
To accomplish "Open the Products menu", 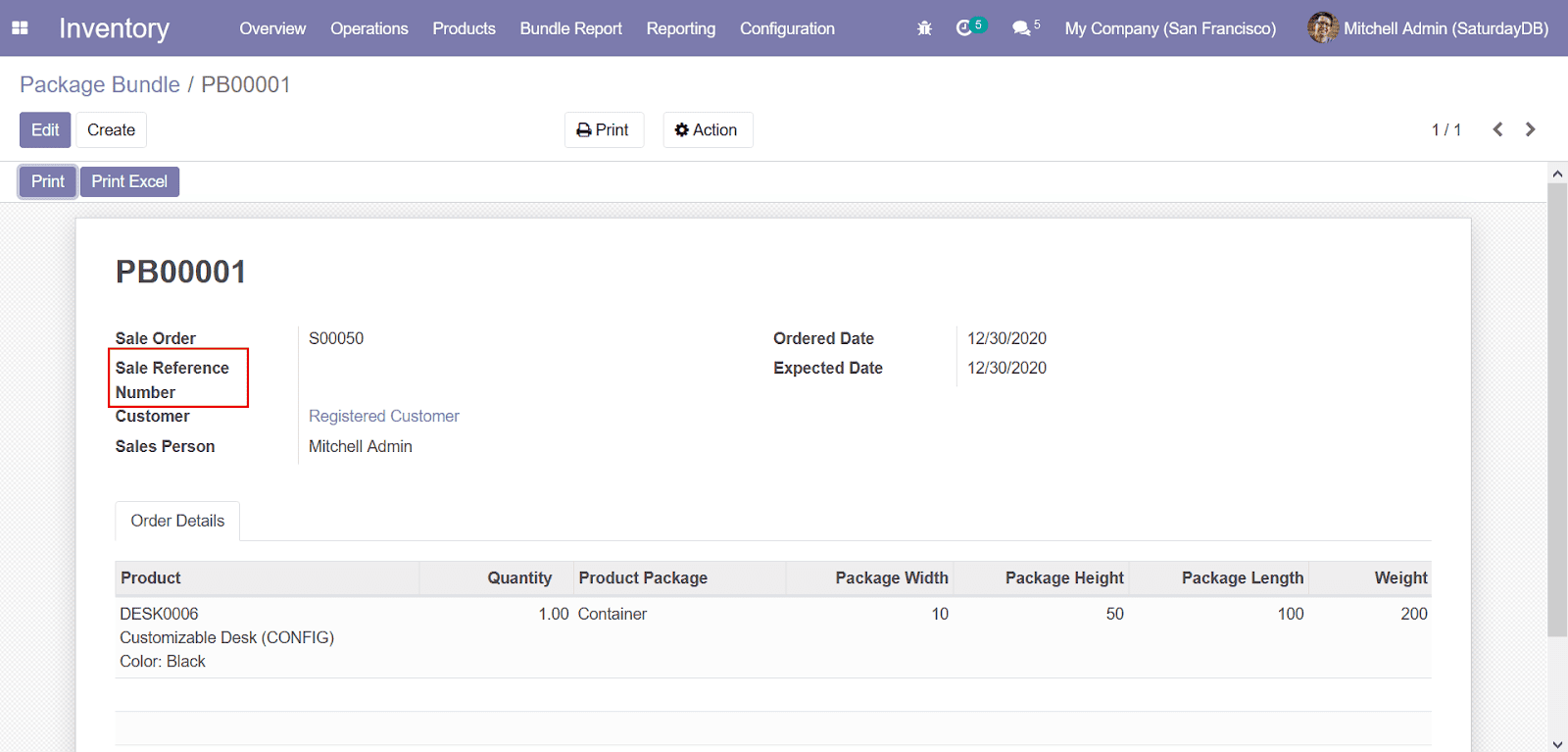I will 464,28.
